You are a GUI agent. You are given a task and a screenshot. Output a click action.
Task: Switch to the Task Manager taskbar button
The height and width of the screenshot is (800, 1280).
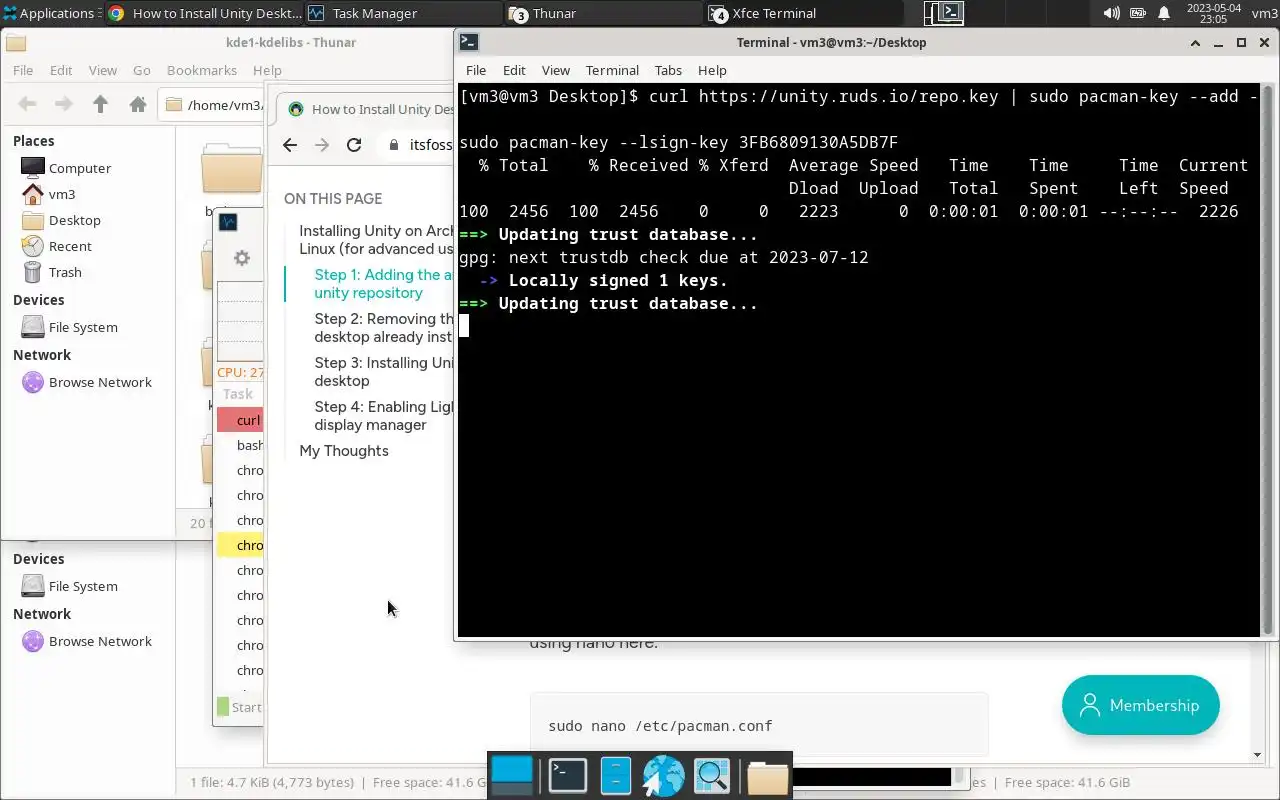tap(403, 13)
